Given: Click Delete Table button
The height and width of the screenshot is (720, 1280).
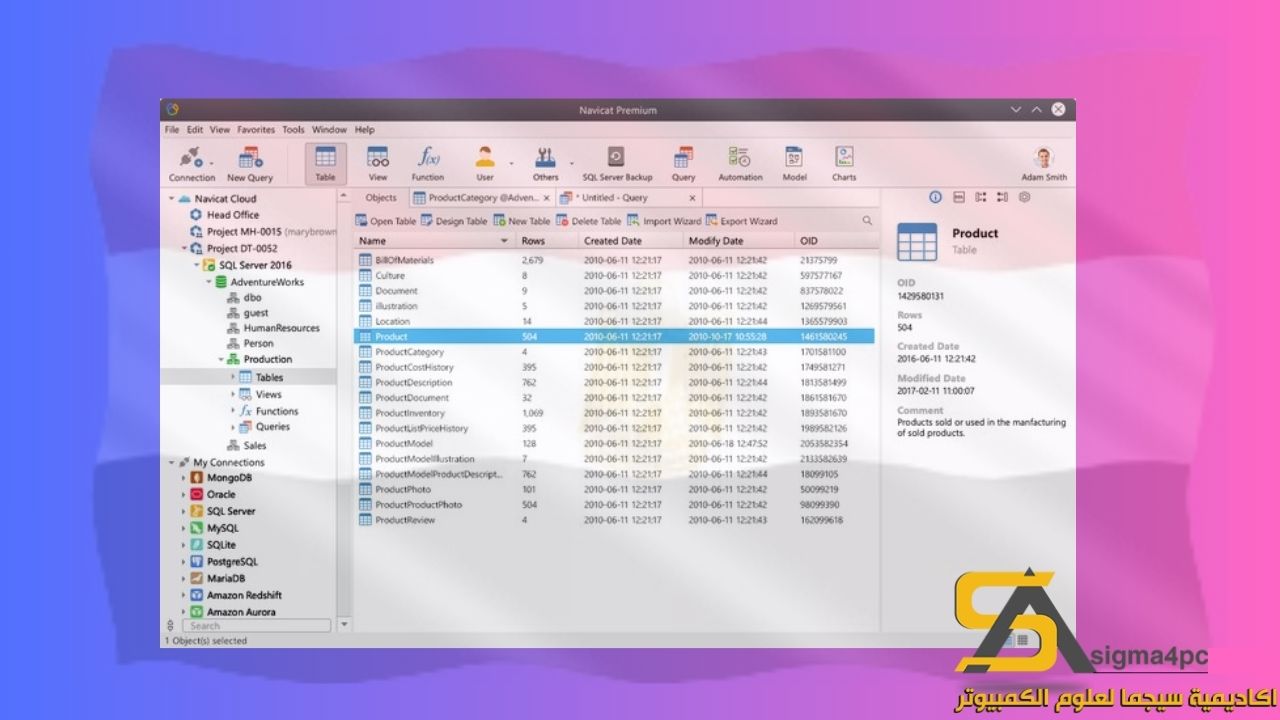Looking at the screenshot, I should 589,221.
